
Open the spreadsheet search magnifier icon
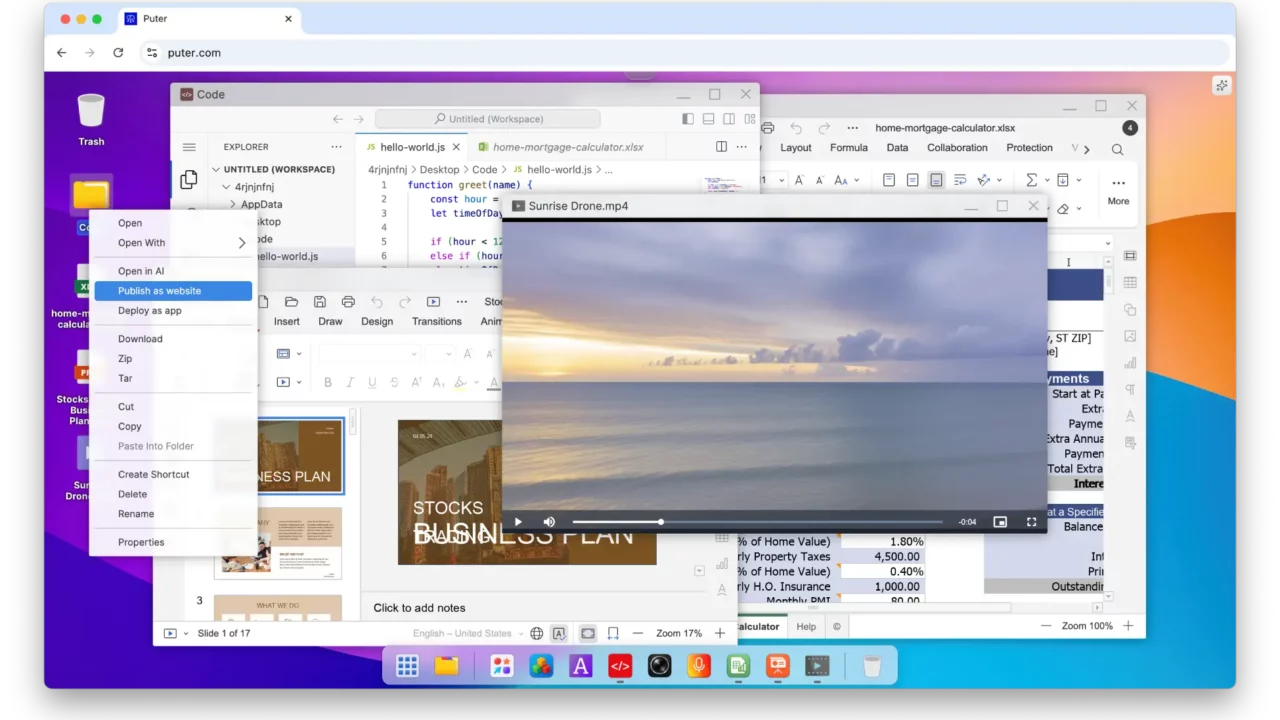point(1117,149)
